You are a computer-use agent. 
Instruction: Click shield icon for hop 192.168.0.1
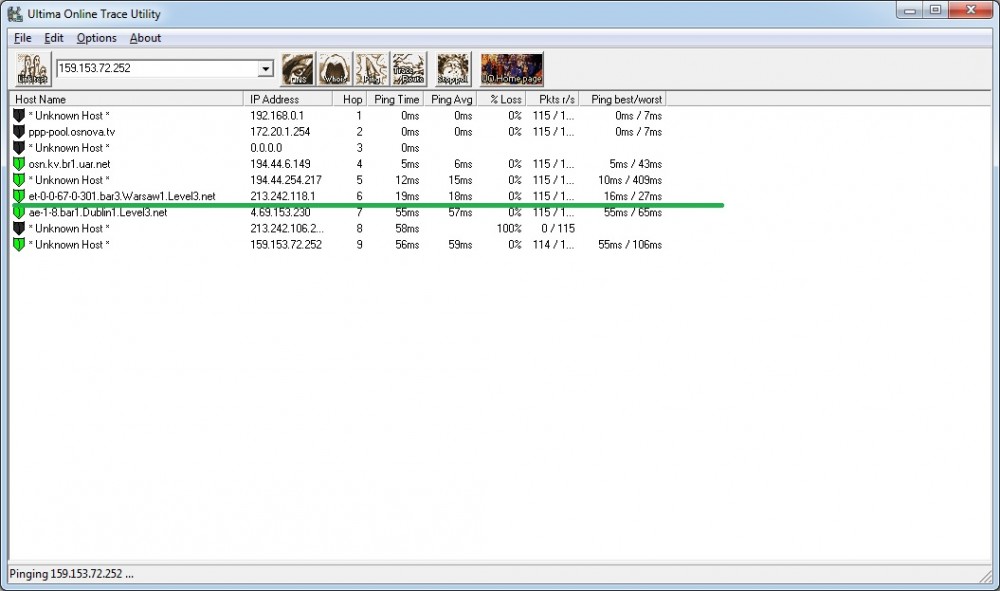pos(18,115)
